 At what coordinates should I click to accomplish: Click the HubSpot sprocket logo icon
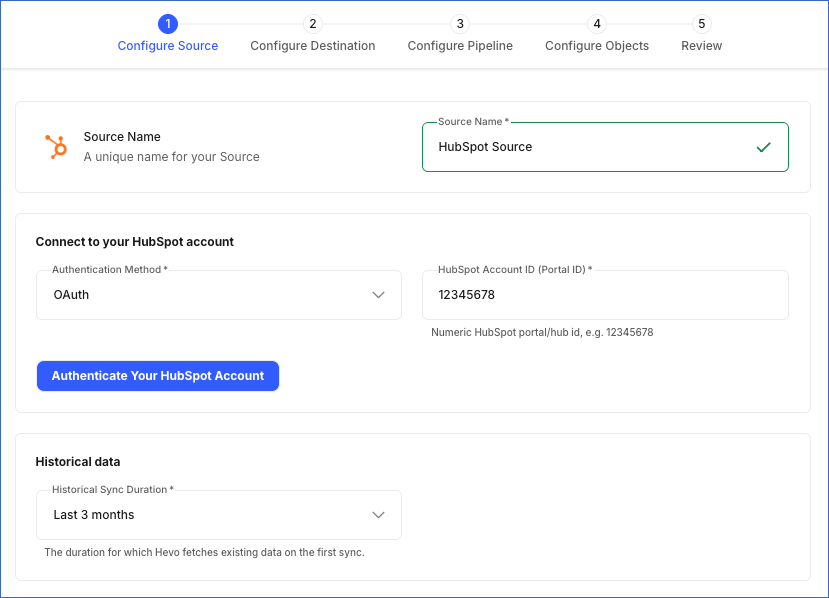(56, 147)
